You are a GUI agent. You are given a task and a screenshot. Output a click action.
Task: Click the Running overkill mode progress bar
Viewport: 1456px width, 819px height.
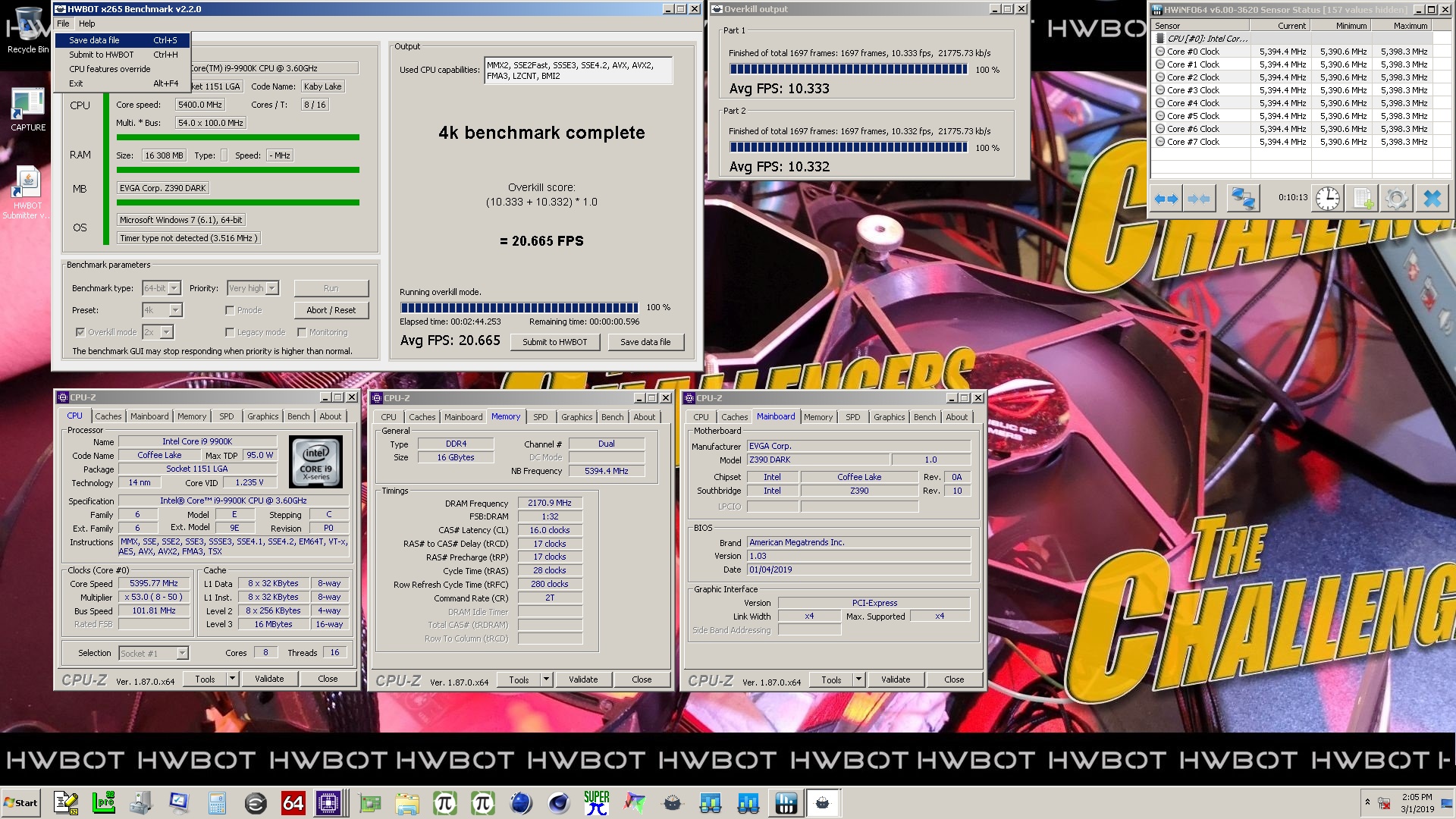click(519, 307)
